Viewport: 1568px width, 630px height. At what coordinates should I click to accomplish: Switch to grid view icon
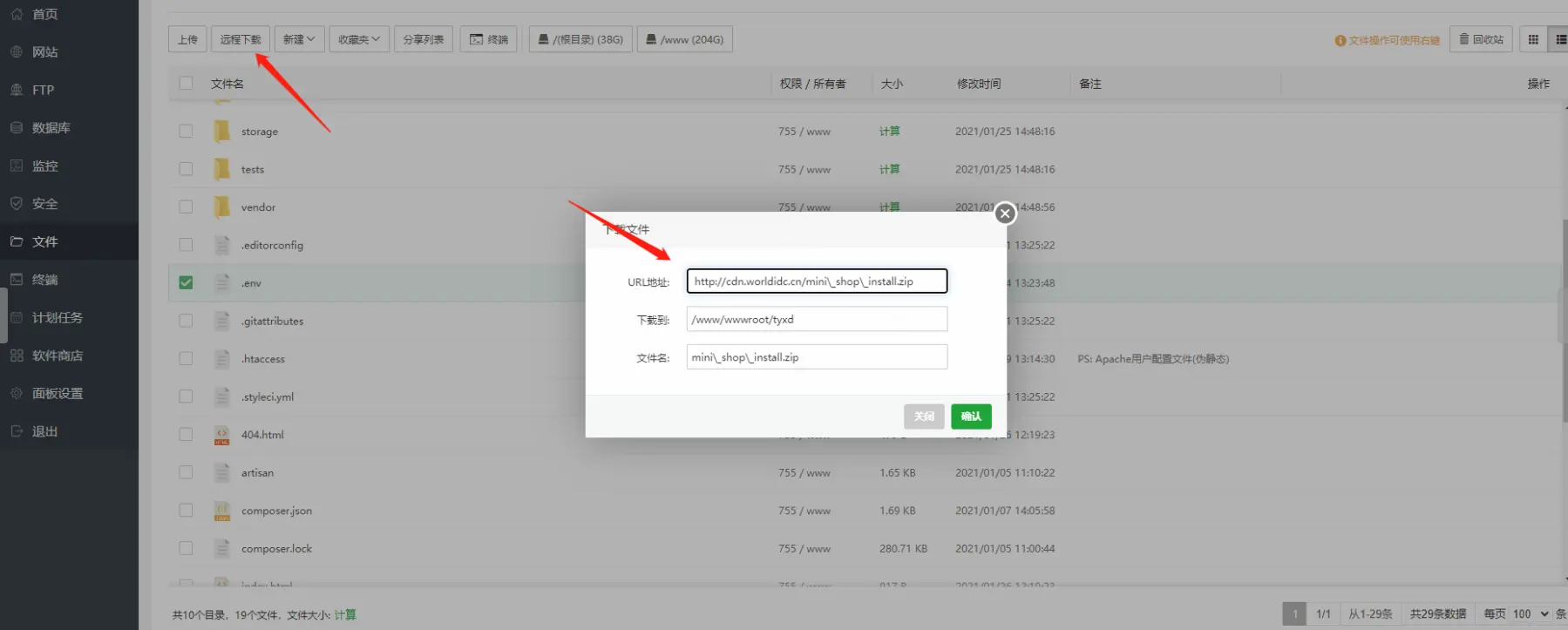(x=1533, y=39)
